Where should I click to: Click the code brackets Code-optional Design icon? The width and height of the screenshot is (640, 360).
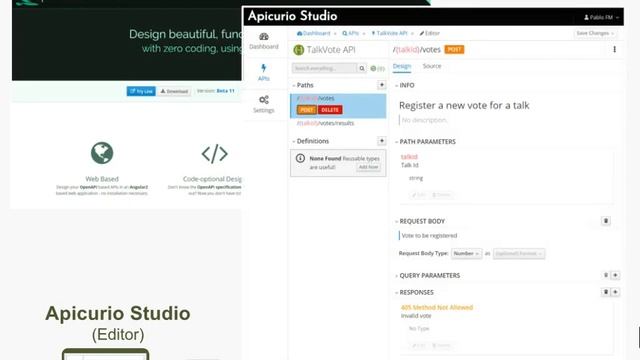[x=215, y=154]
